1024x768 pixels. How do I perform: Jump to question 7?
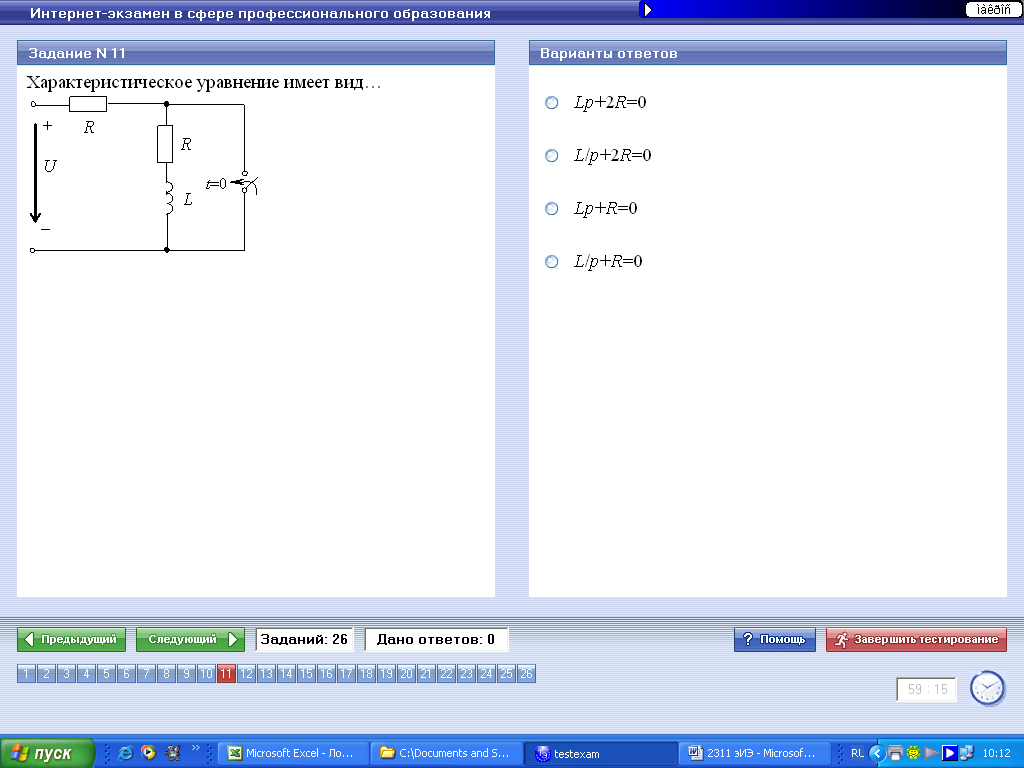(146, 673)
